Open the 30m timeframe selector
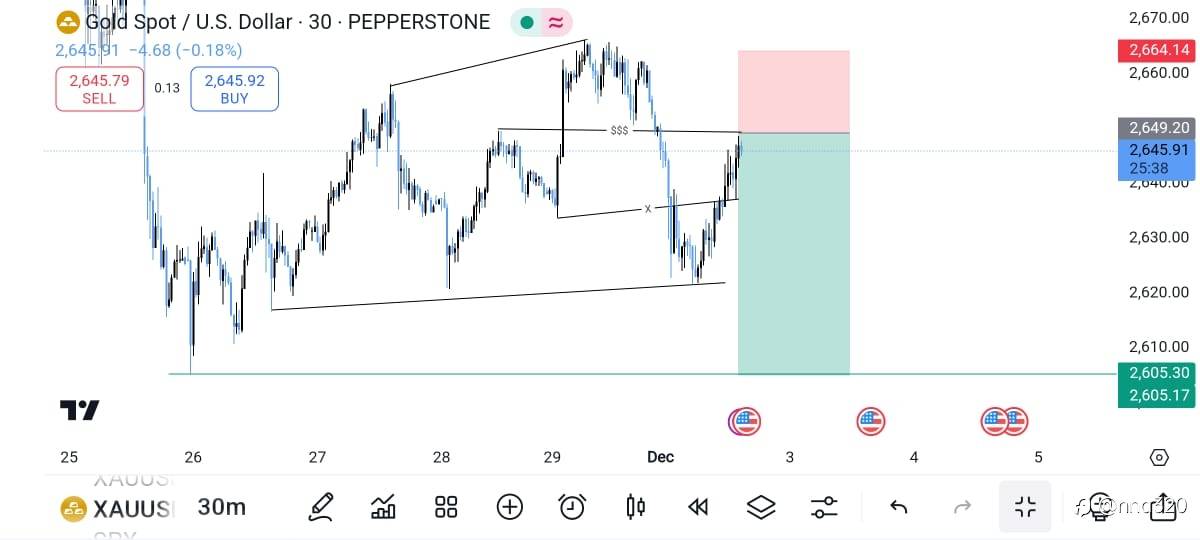Image resolution: width=1200 pixels, height=540 pixels. (x=221, y=507)
